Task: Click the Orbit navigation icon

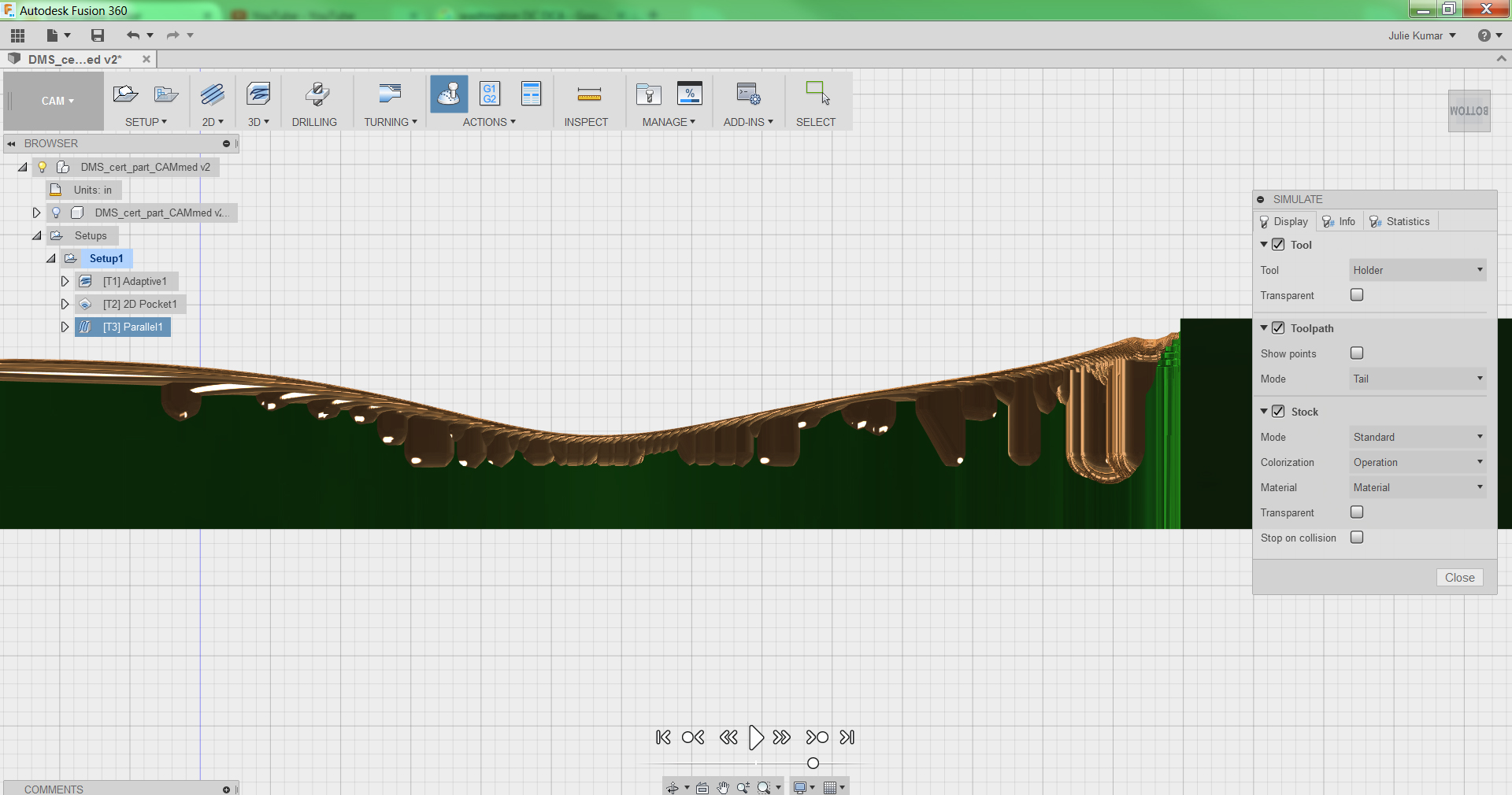Action: [x=673, y=787]
